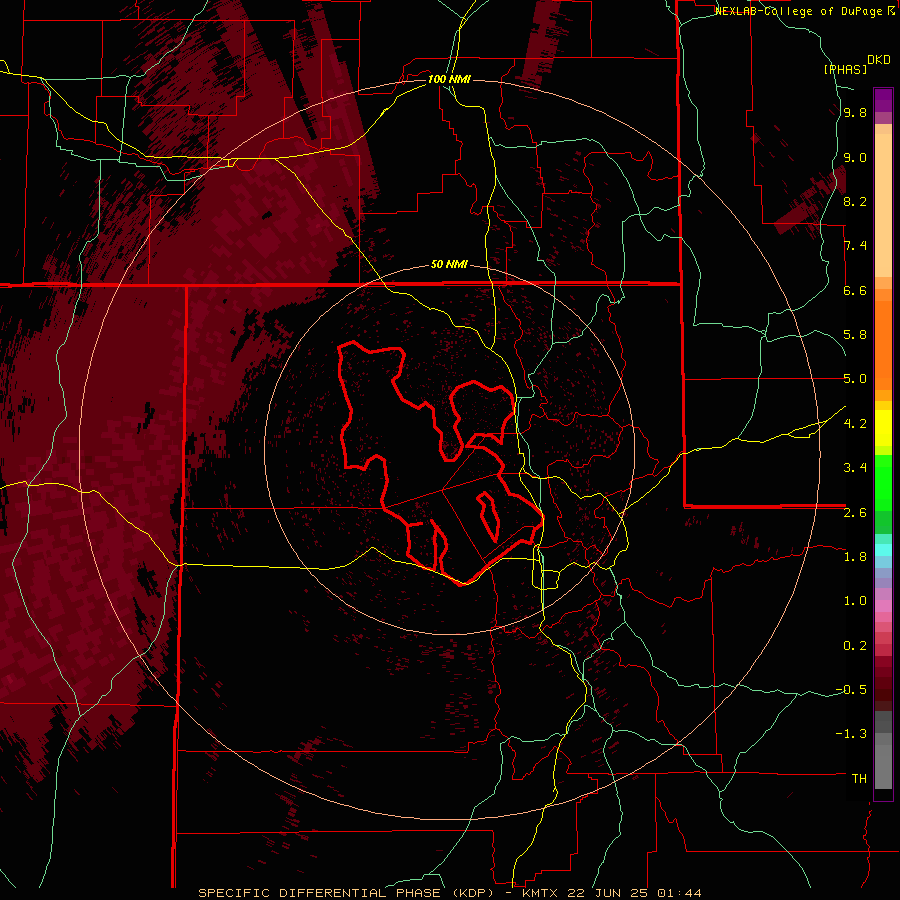Choose the 1.8 scale label

[855, 557]
